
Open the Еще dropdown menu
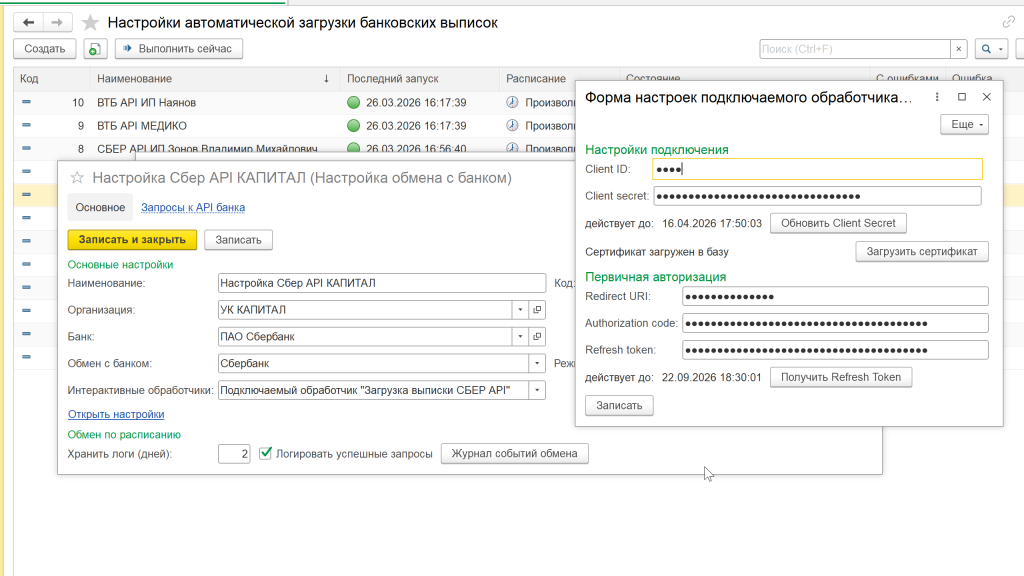point(964,124)
